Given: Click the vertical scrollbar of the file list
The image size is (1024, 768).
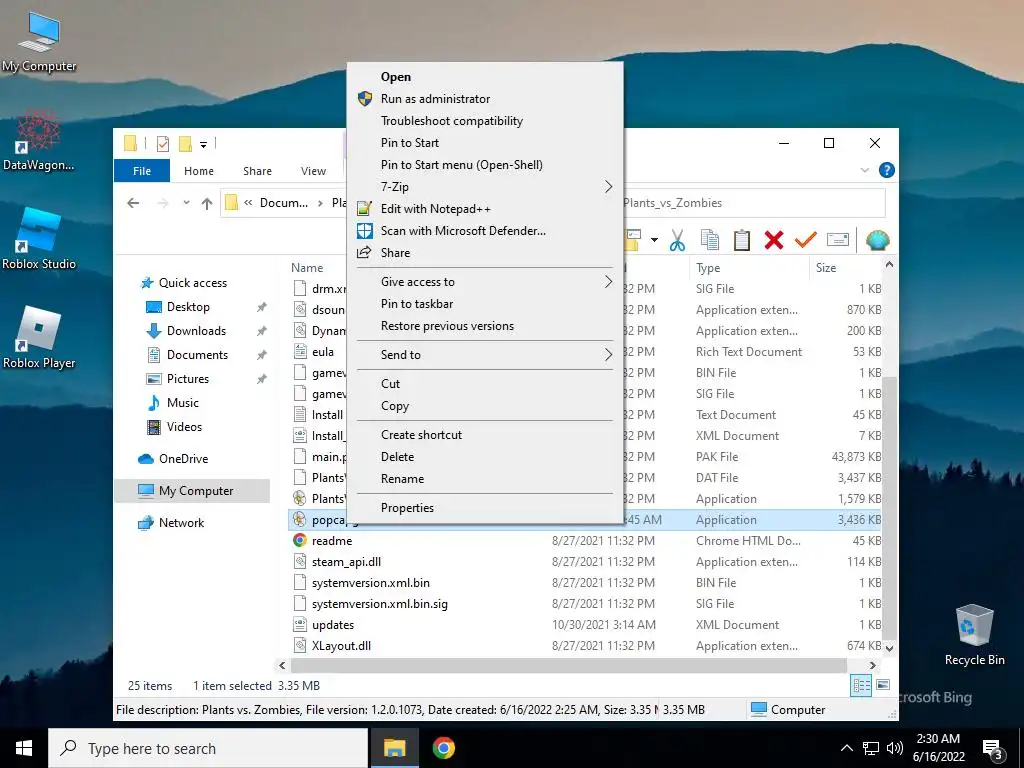Looking at the screenshot, I should pos(889,505).
